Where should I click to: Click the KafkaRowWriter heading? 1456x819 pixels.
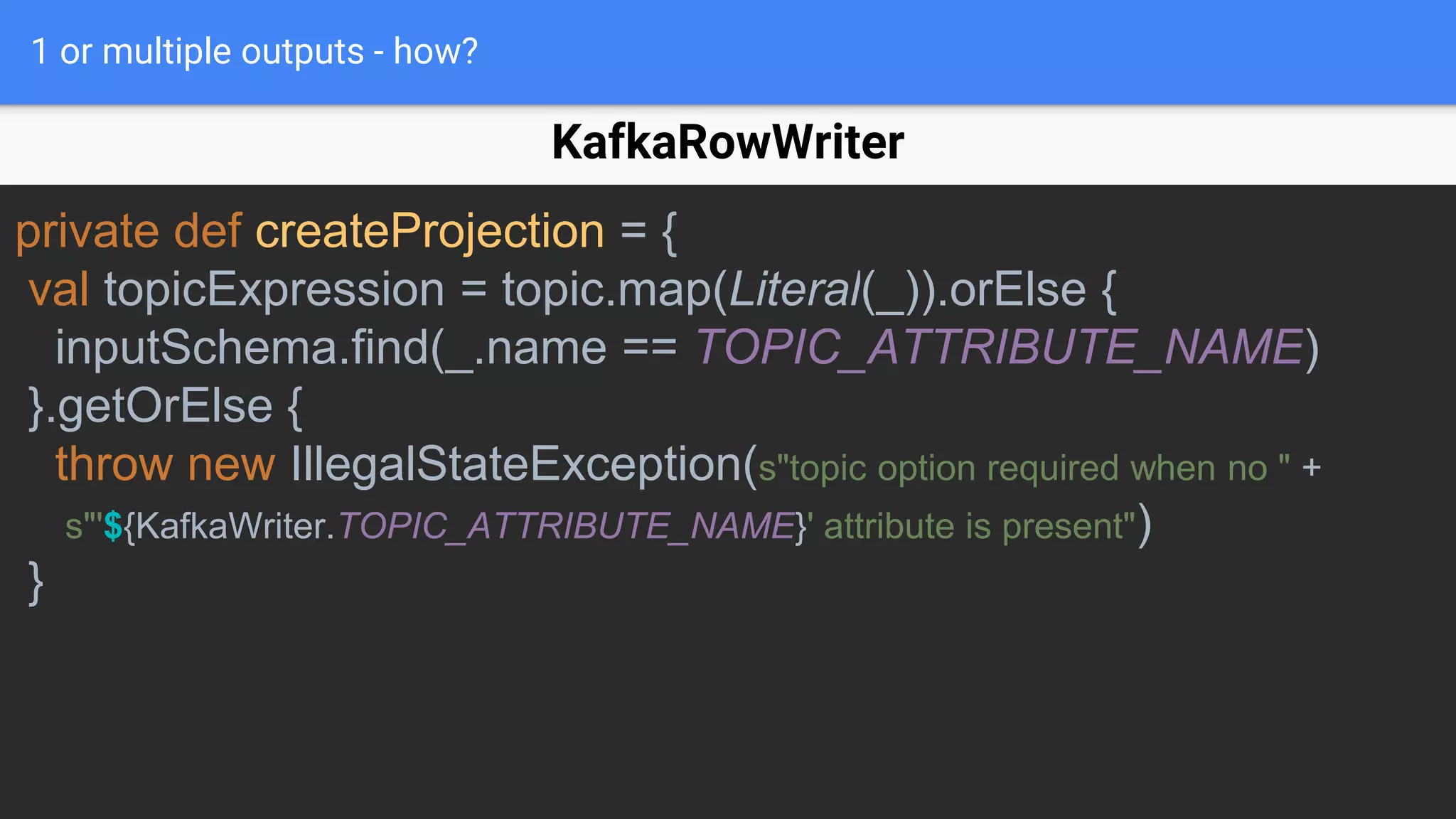(727, 142)
